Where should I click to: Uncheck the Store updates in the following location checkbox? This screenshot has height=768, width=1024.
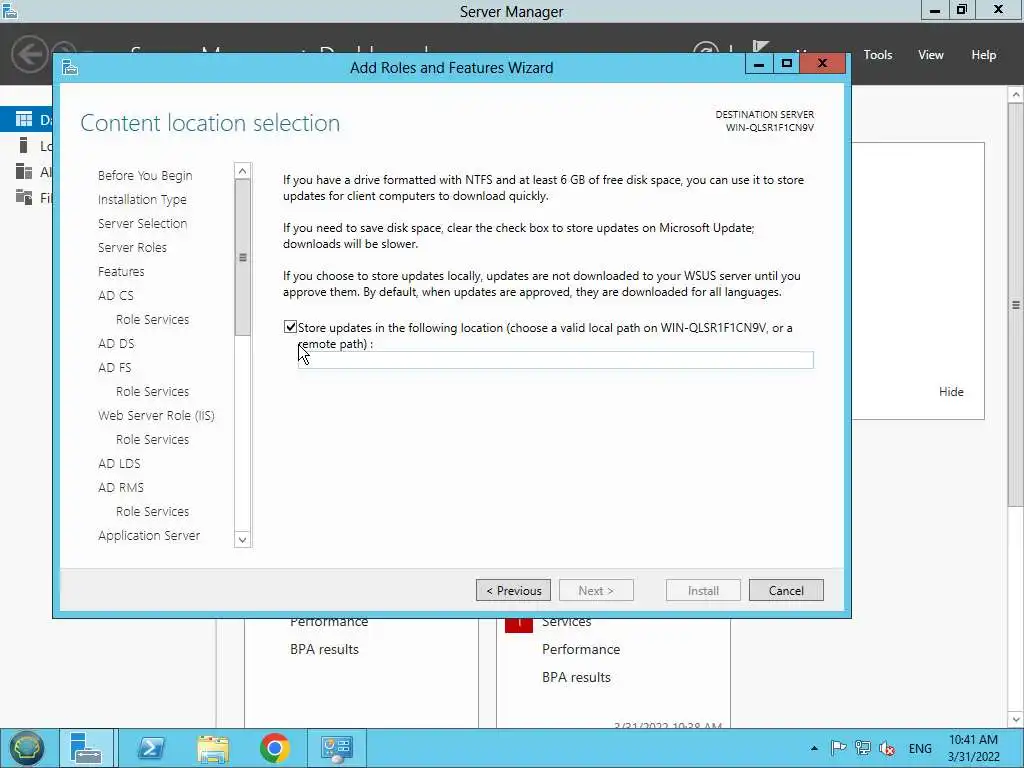pos(291,327)
